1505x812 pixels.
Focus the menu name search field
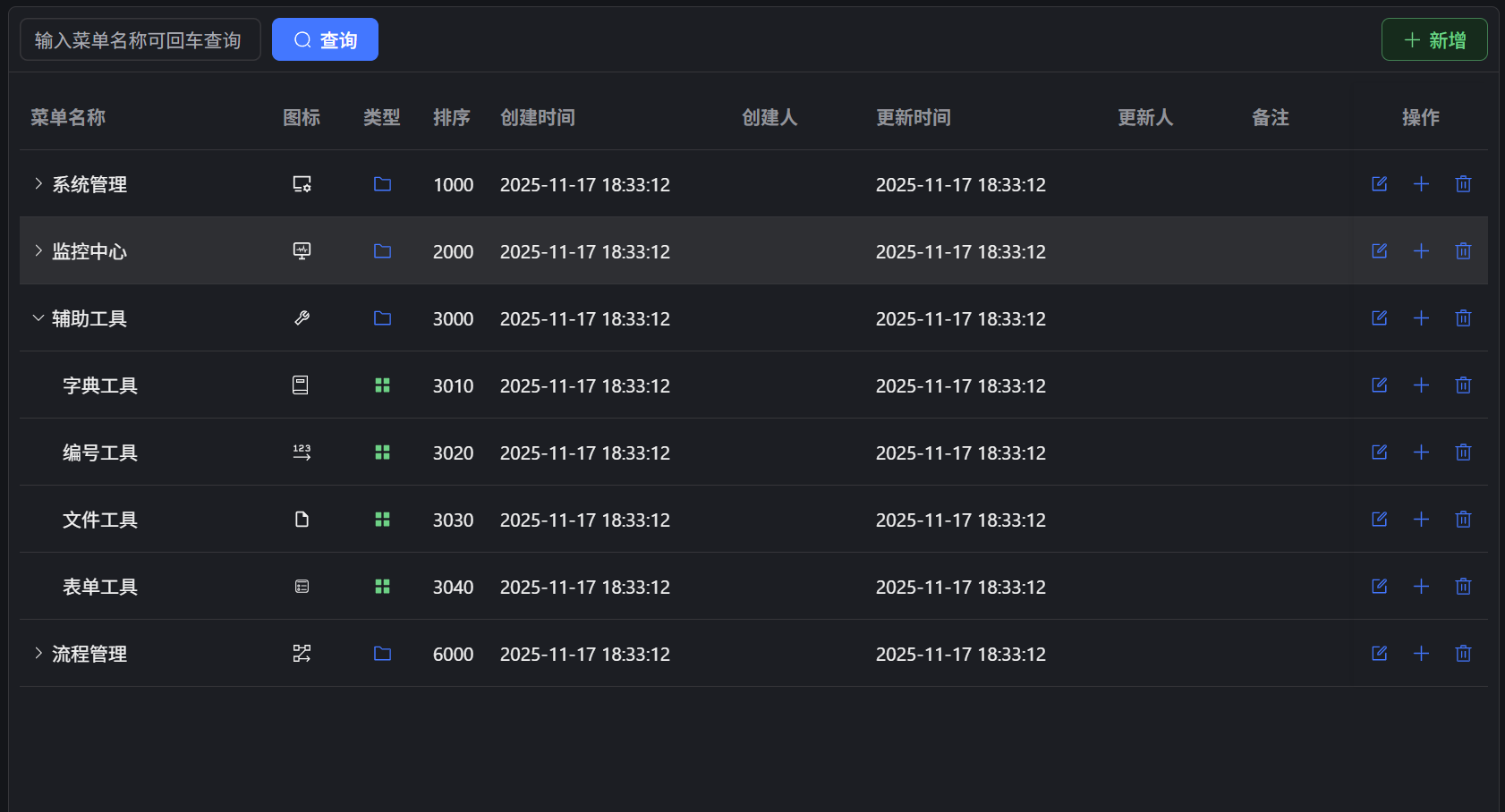click(140, 40)
